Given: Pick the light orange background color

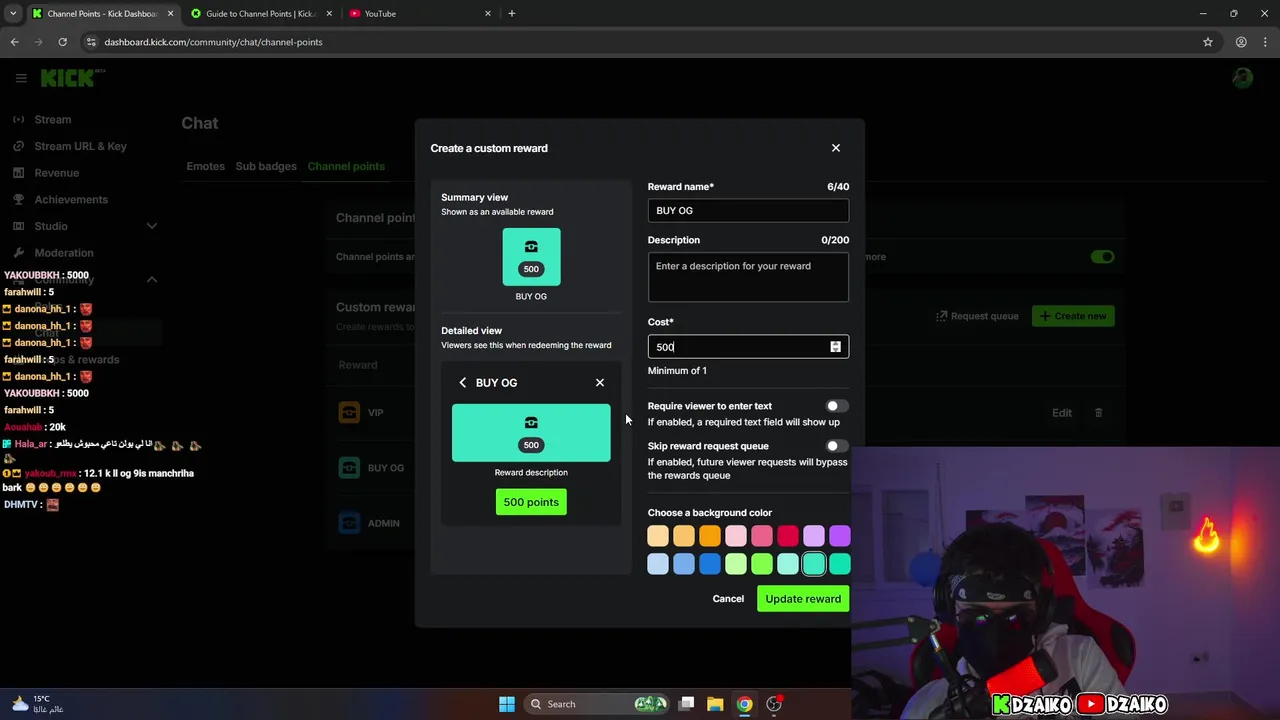Looking at the screenshot, I should coord(684,537).
